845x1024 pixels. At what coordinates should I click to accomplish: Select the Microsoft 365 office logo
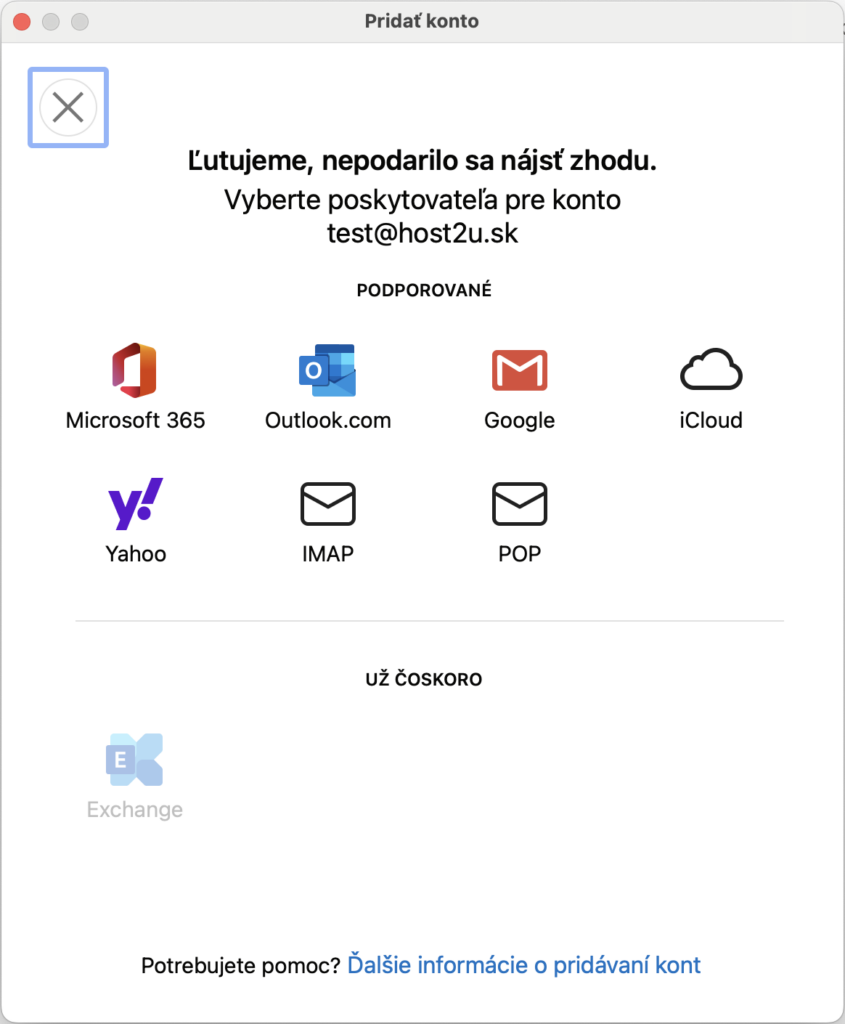[x=135, y=370]
